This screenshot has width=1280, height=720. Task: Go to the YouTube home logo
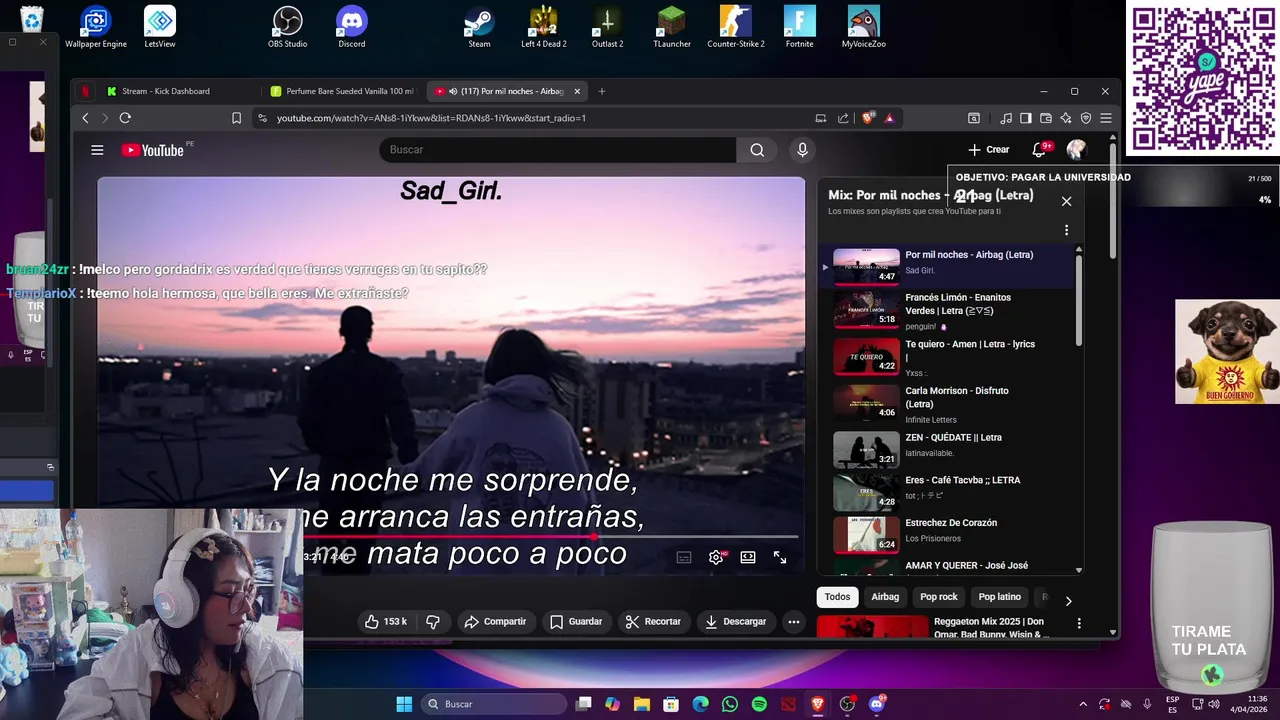(x=153, y=150)
